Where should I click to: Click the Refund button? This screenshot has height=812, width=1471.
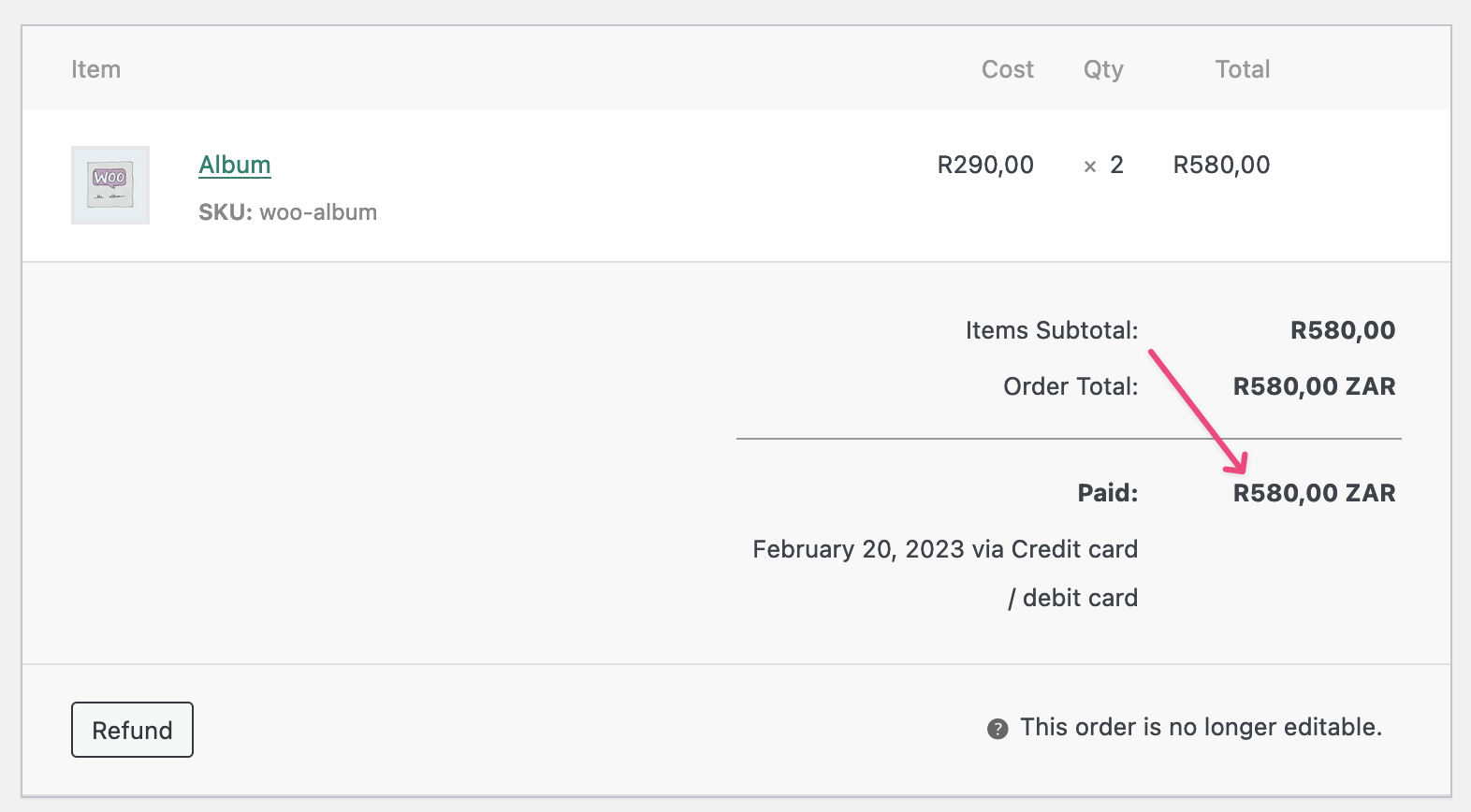132,730
